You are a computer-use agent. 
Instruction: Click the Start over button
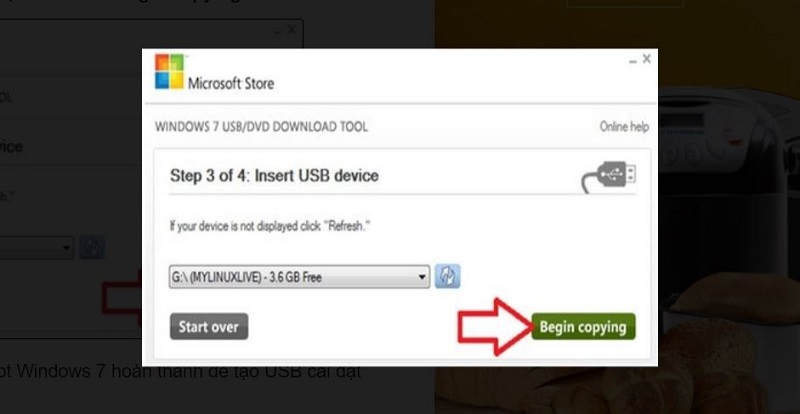point(209,327)
